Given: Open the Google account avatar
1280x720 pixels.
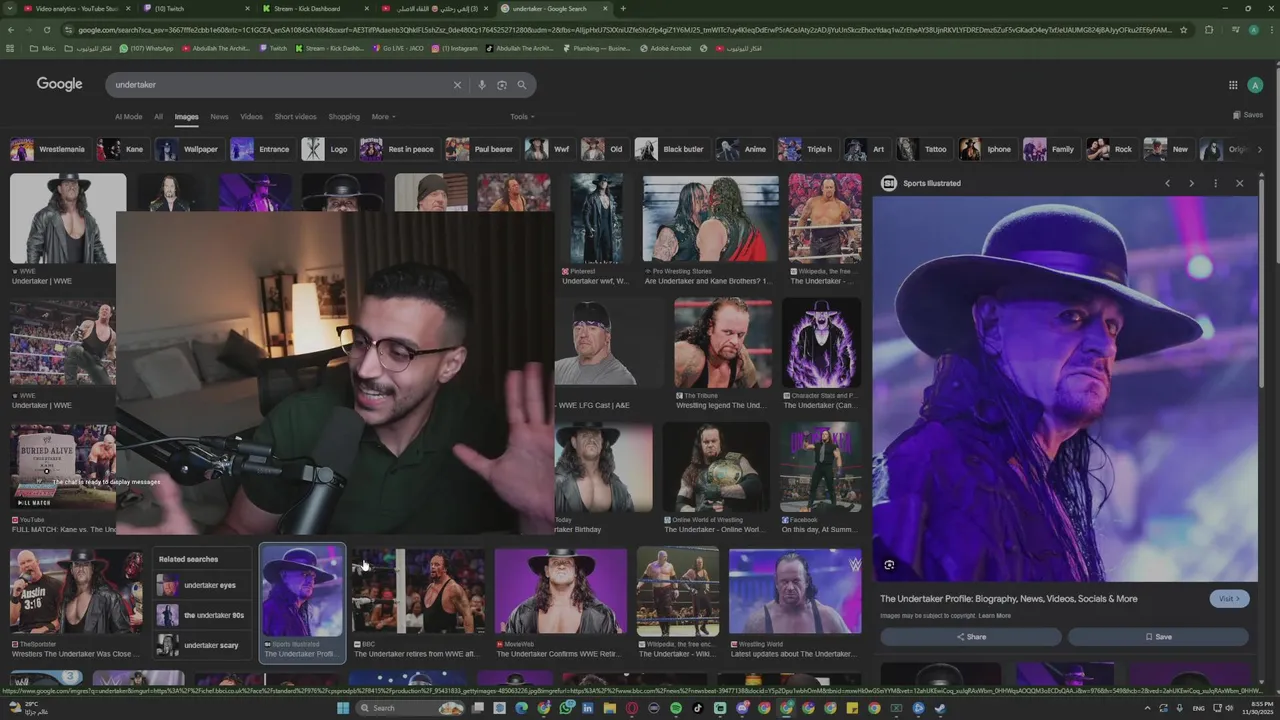Looking at the screenshot, I should [1253, 85].
